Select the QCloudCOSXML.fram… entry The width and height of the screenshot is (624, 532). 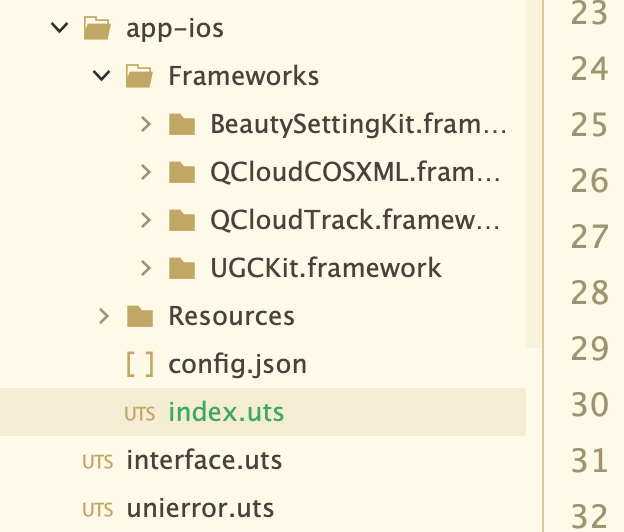coord(355,172)
